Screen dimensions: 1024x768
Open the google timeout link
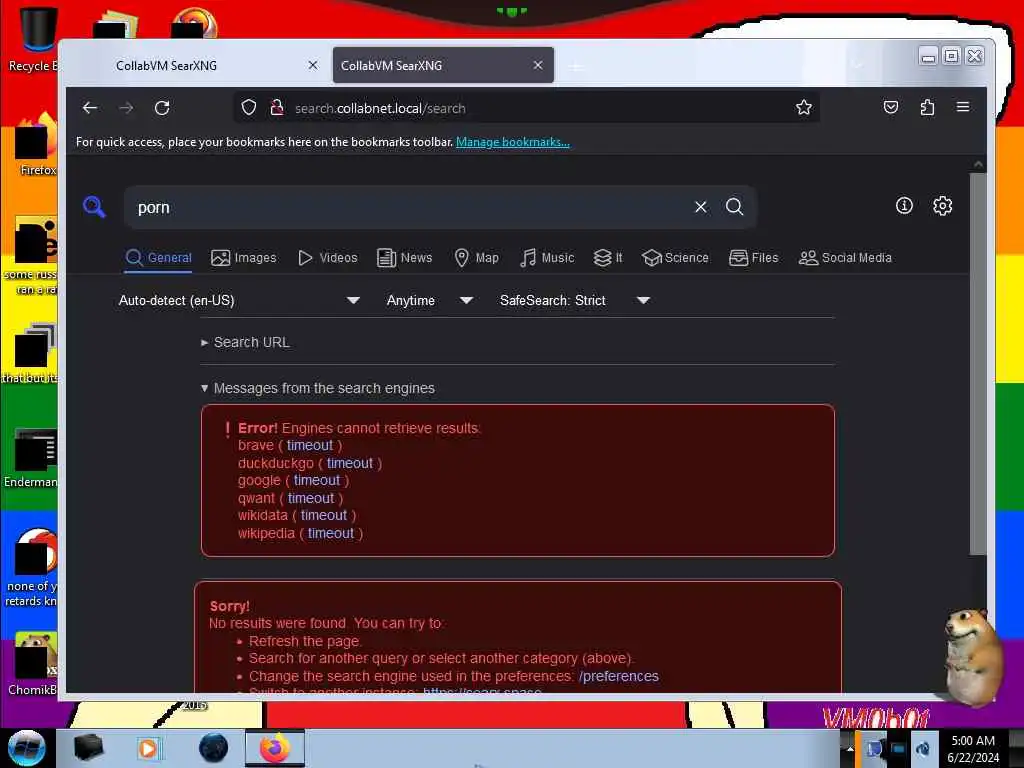pos(317,481)
